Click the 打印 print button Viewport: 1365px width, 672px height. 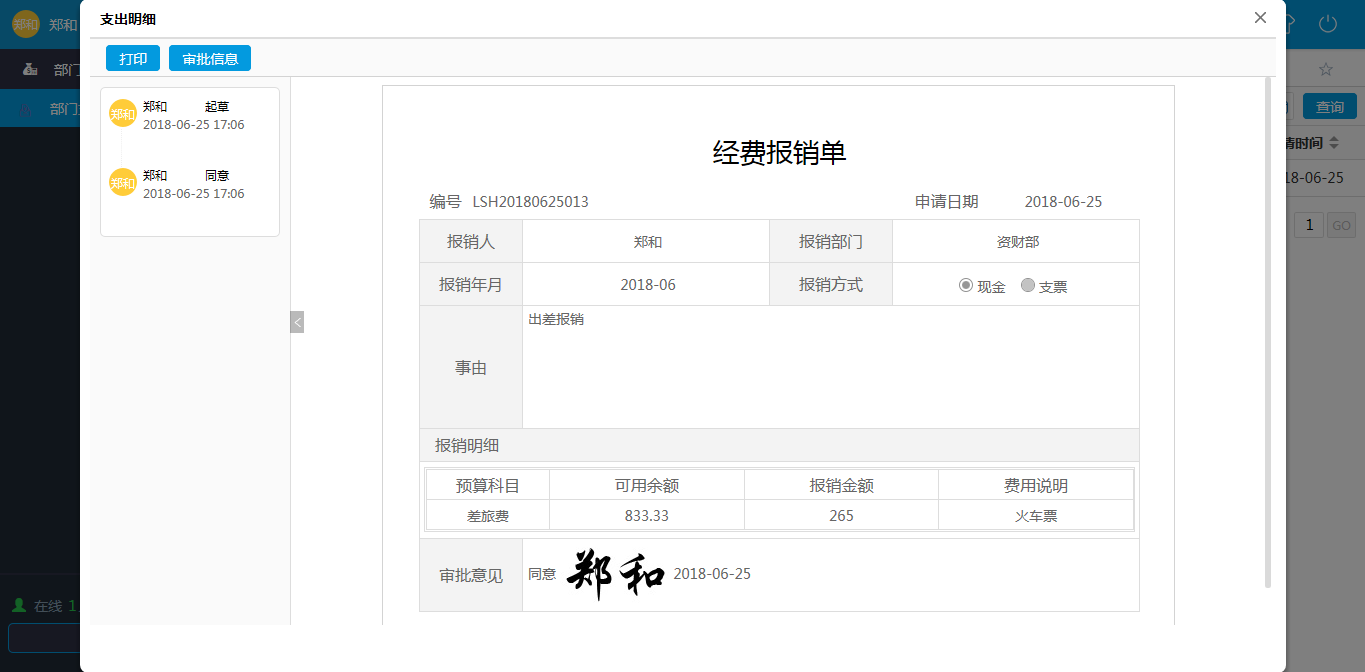click(132, 58)
